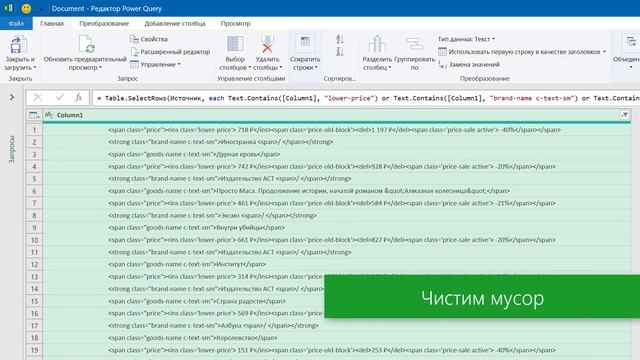
Task: Click the ABC data type icon of Column1
Action: [x=49, y=115]
